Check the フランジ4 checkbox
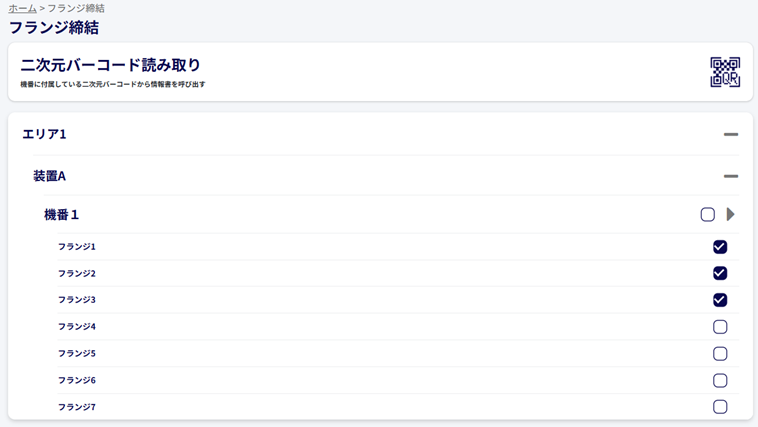Screen dimensions: 758x427 click(x=720, y=327)
